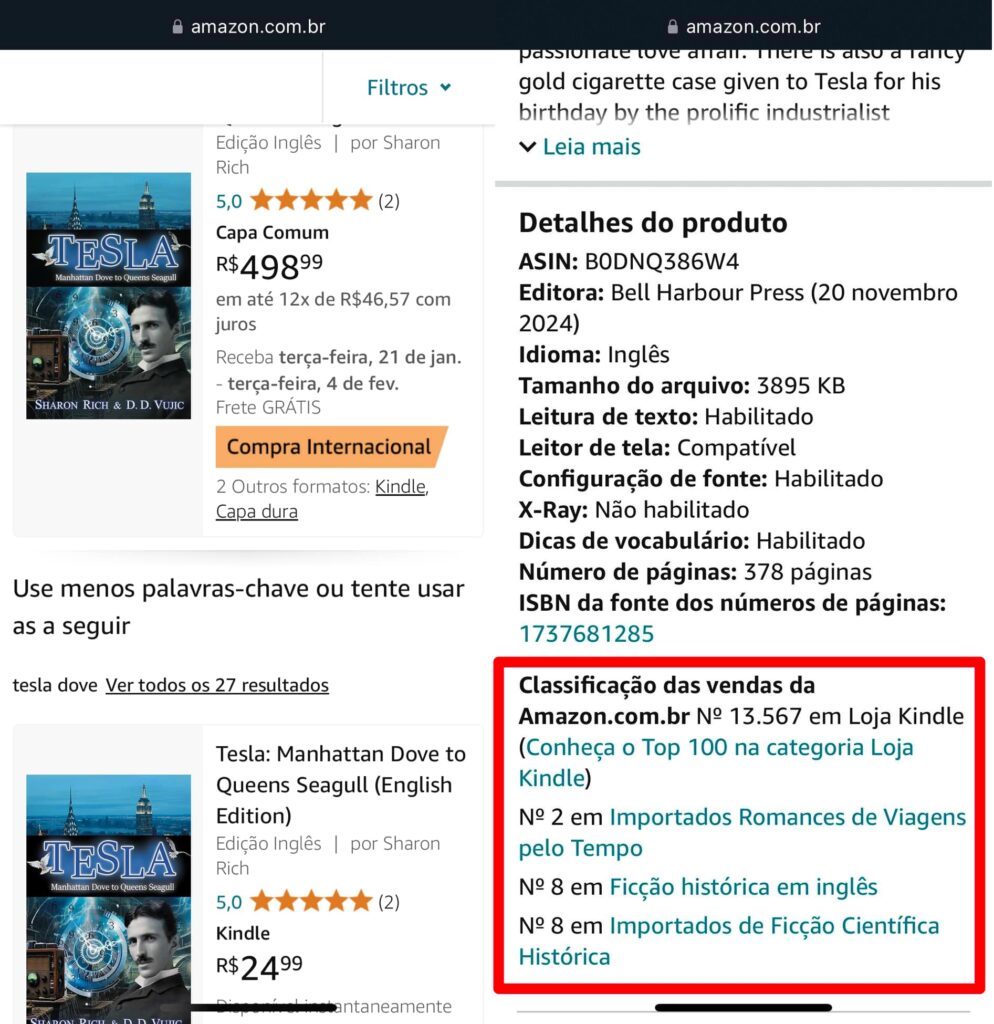Image resolution: width=994 pixels, height=1024 pixels.
Task: Open the Kindle edition Tesla book cover
Action: point(108,899)
